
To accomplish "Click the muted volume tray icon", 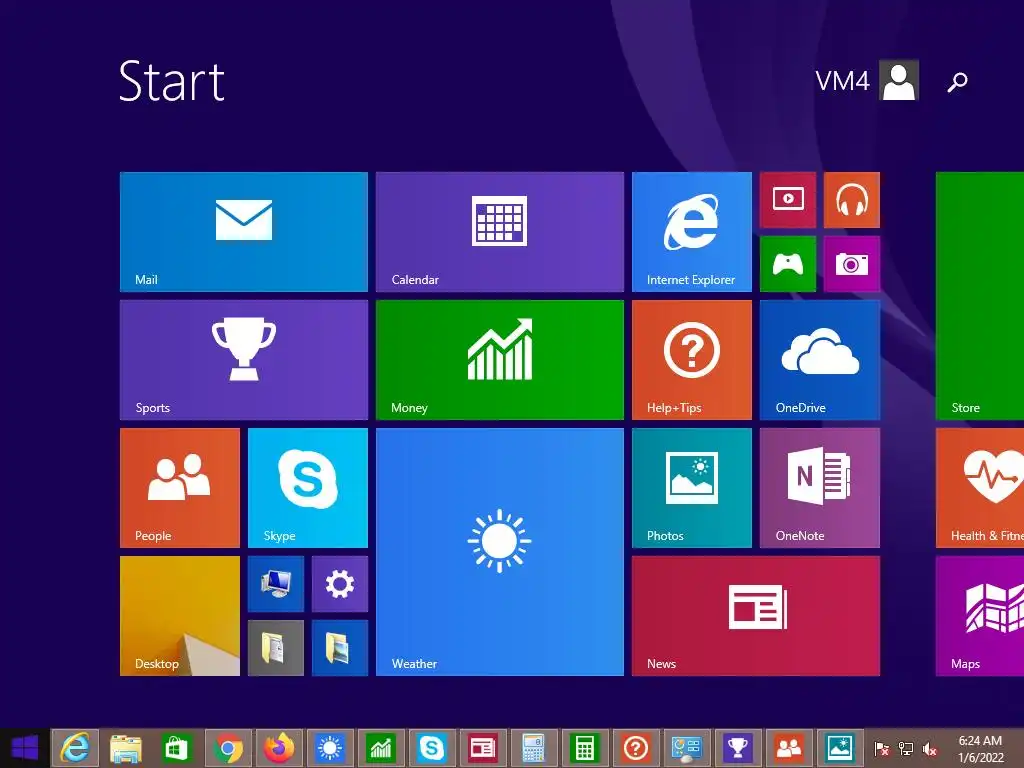I will click(x=930, y=748).
